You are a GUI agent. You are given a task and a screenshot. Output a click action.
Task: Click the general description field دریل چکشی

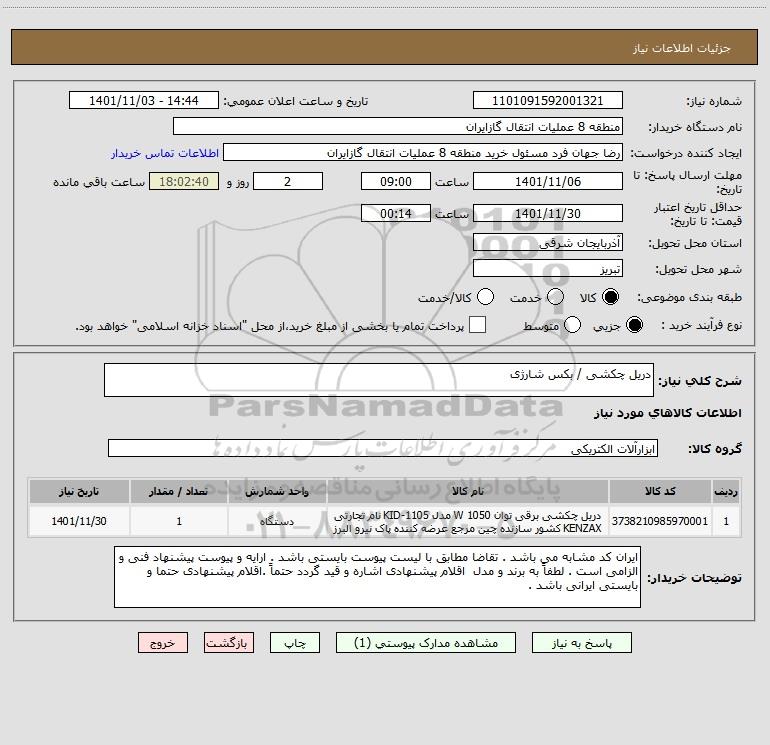(379, 380)
